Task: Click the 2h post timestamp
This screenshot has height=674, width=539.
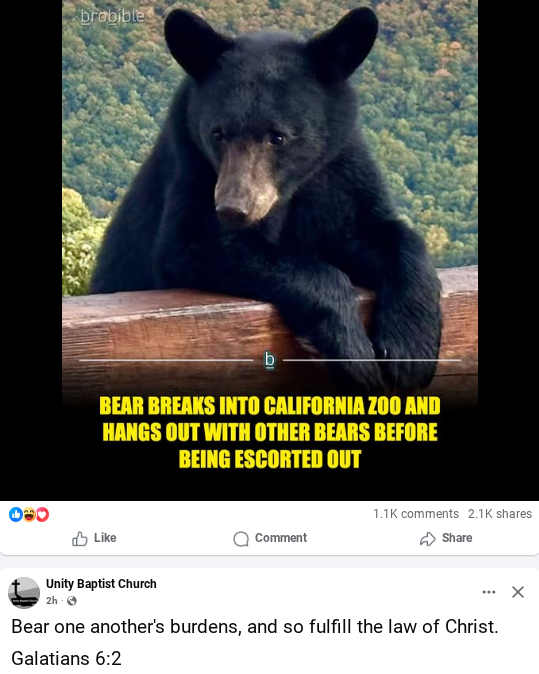Action: point(52,600)
